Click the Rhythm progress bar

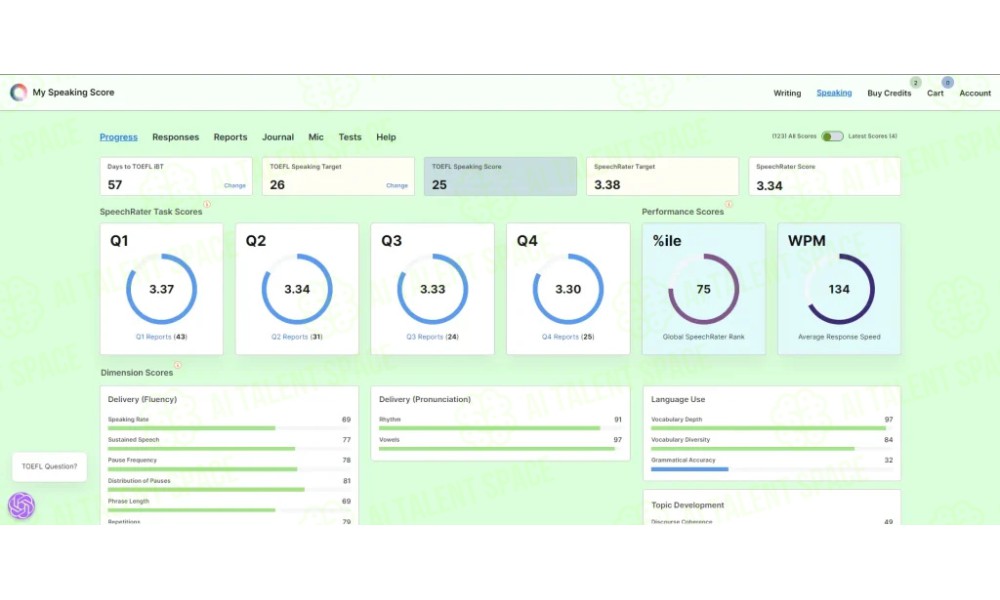(500, 428)
